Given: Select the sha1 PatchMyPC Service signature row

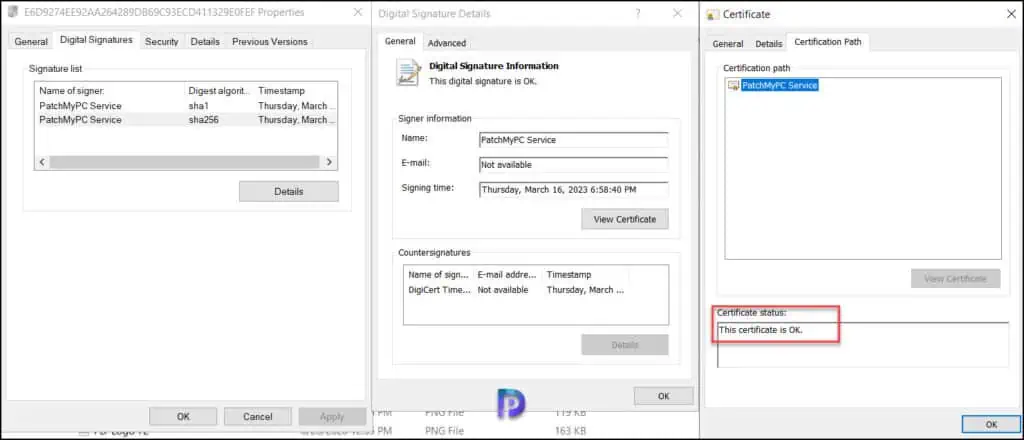Looking at the screenshot, I should 186,106.
